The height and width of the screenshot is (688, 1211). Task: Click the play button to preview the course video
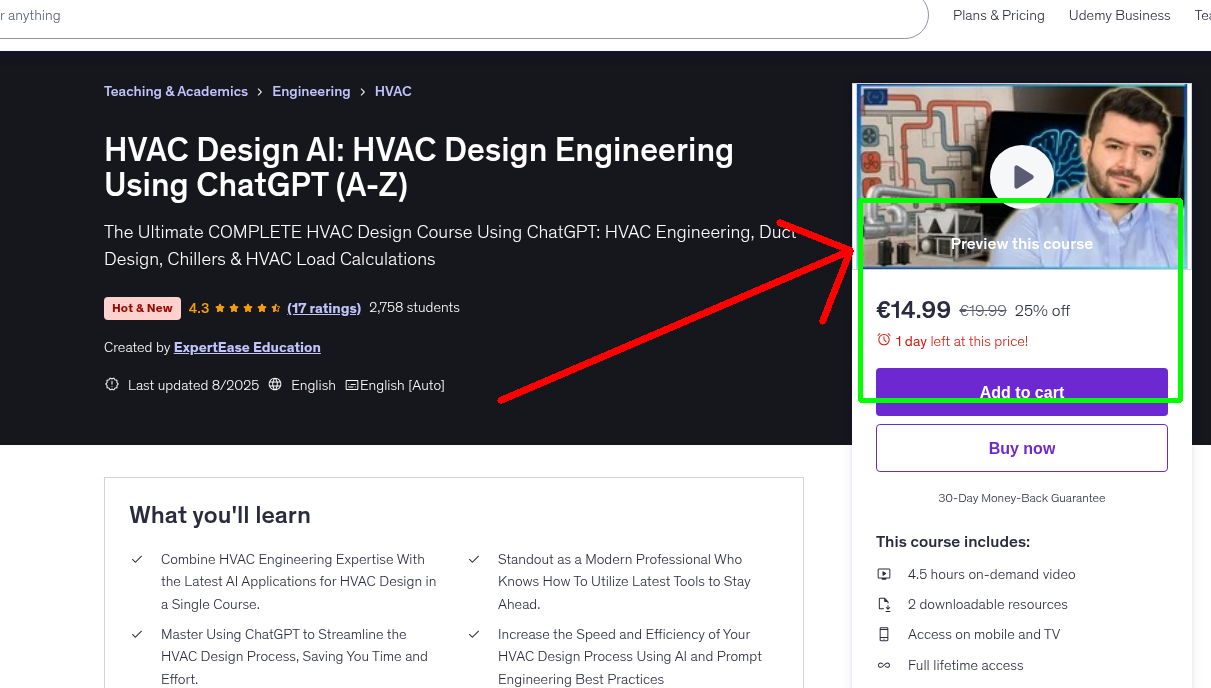(1021, 176)
